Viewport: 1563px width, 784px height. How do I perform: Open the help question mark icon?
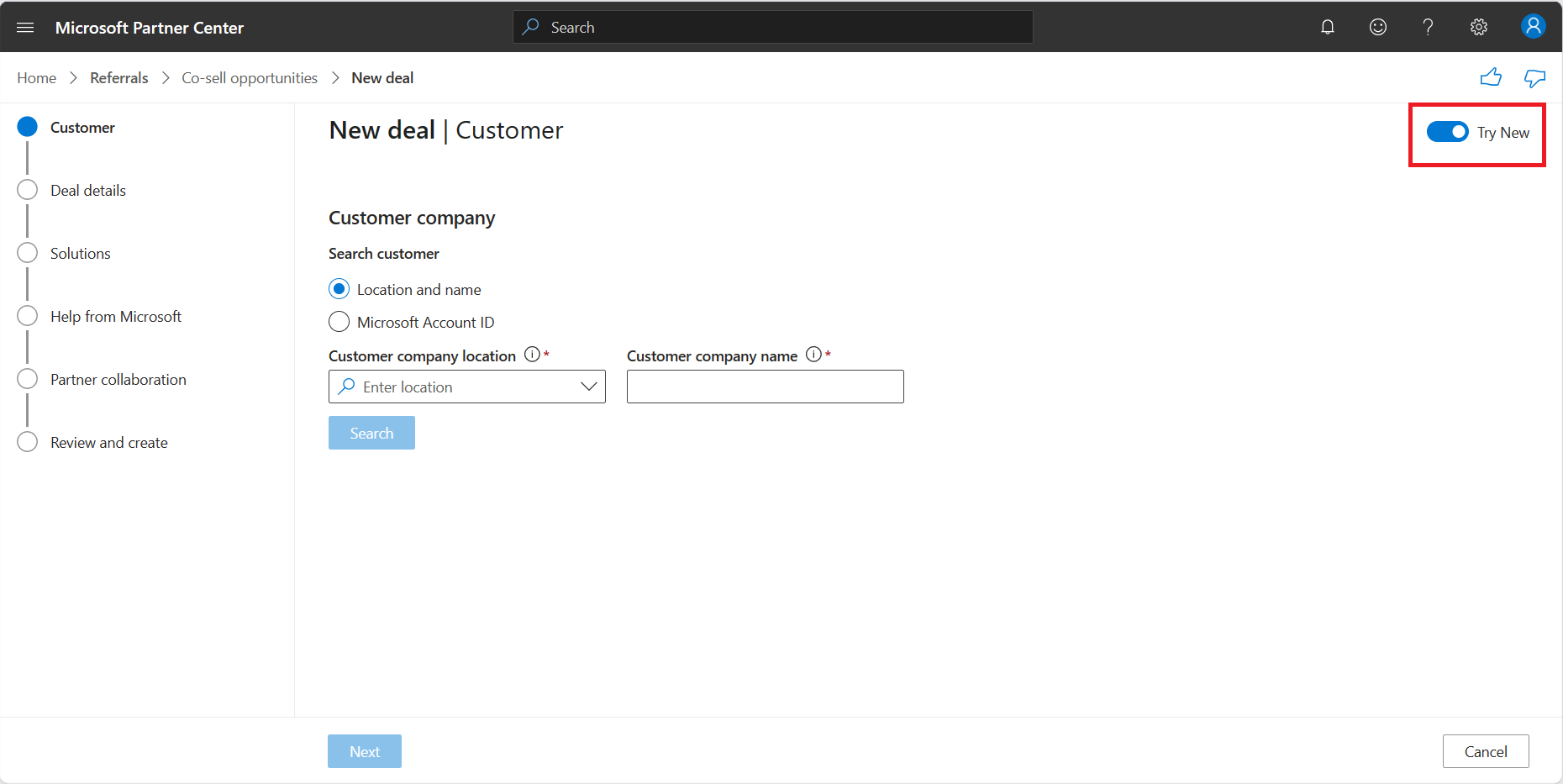click(1428, 27)
